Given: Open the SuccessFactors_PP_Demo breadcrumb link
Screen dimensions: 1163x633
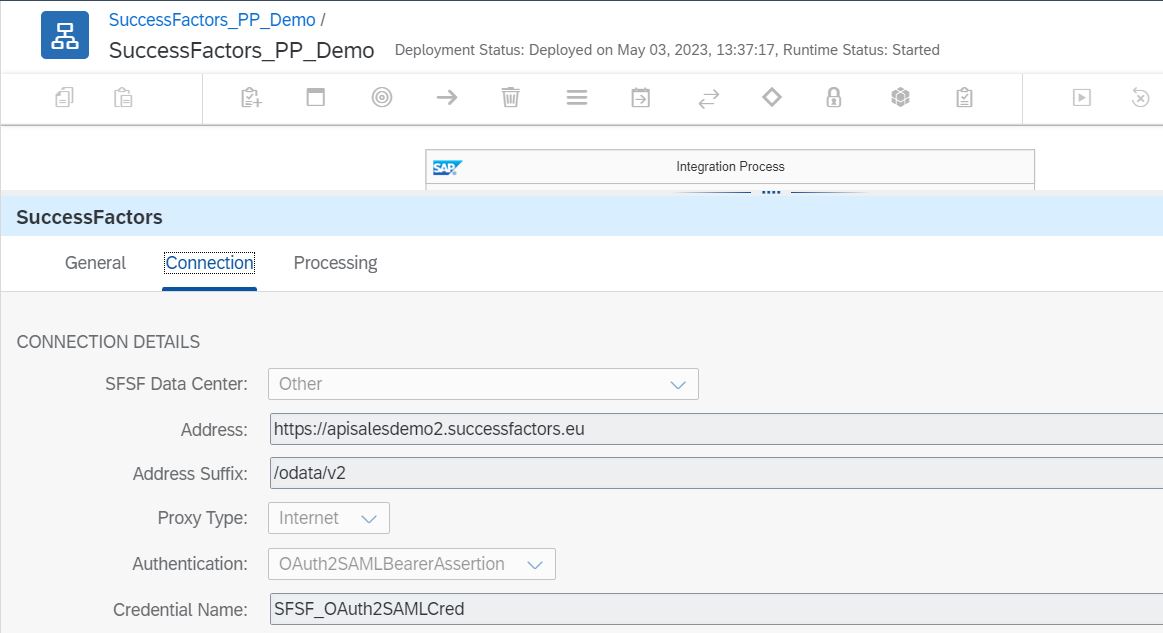Looking at the screenshot, I should click(212, 20).
